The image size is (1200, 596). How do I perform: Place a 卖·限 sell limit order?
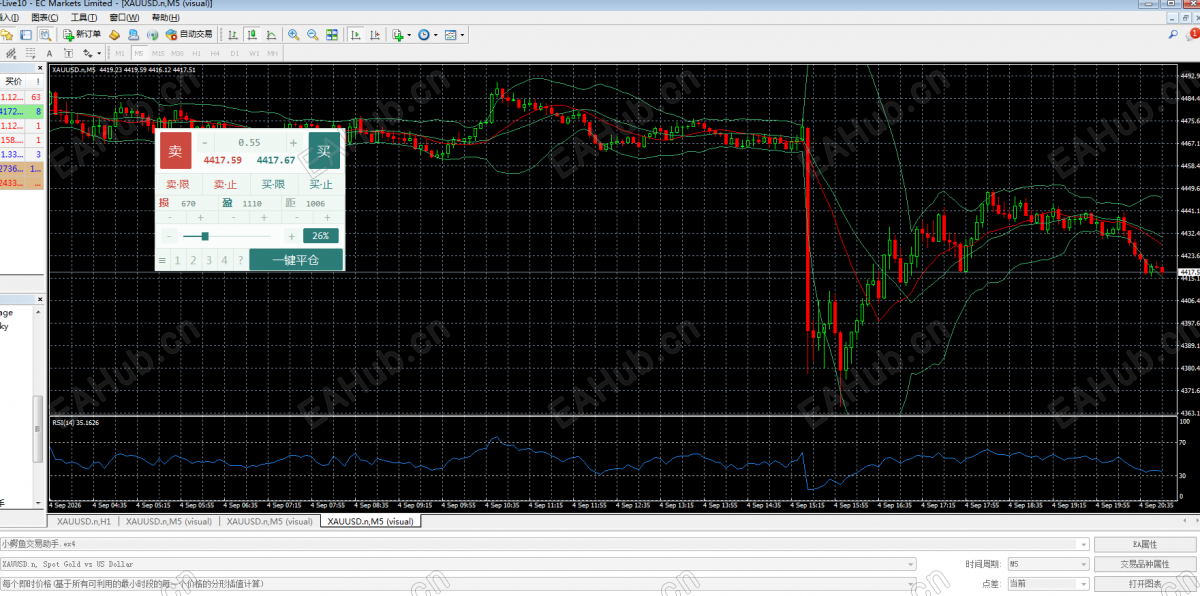178,184
